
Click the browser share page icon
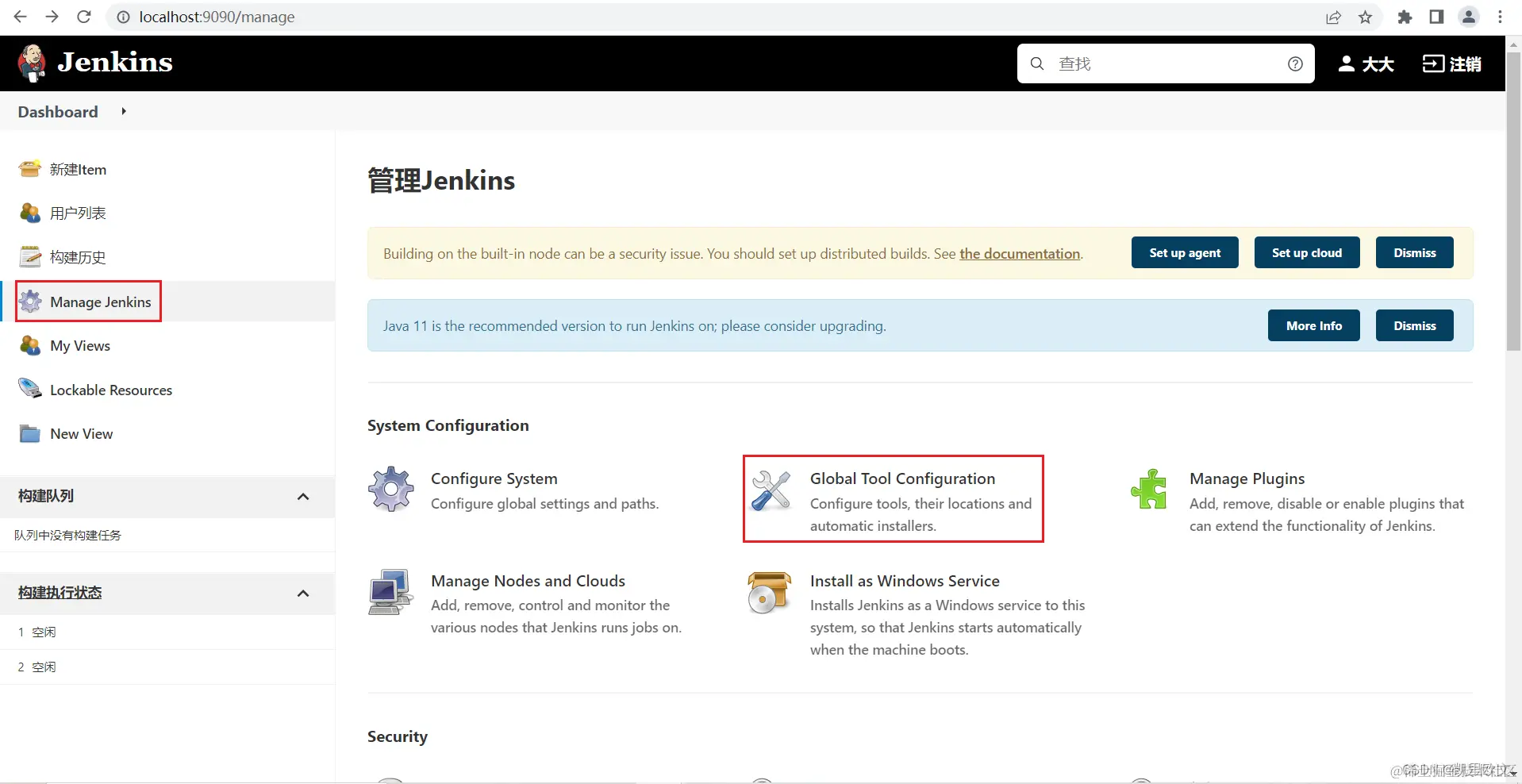point(1333,17)
